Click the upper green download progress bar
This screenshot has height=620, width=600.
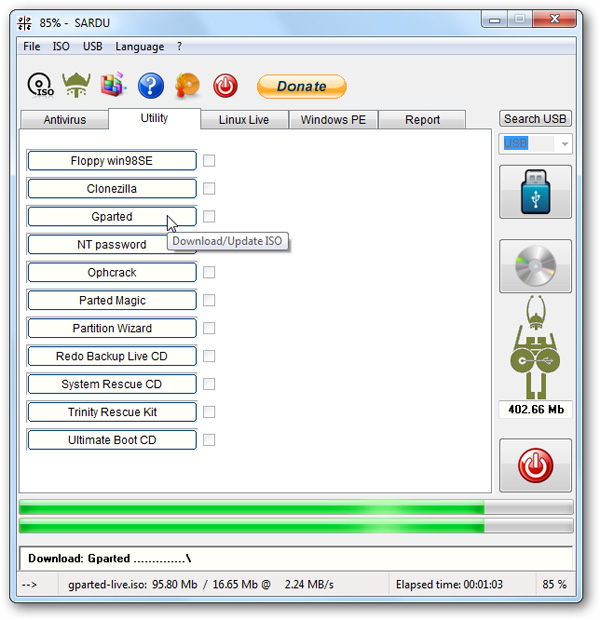pyautogui.click(x=296, y=507)
